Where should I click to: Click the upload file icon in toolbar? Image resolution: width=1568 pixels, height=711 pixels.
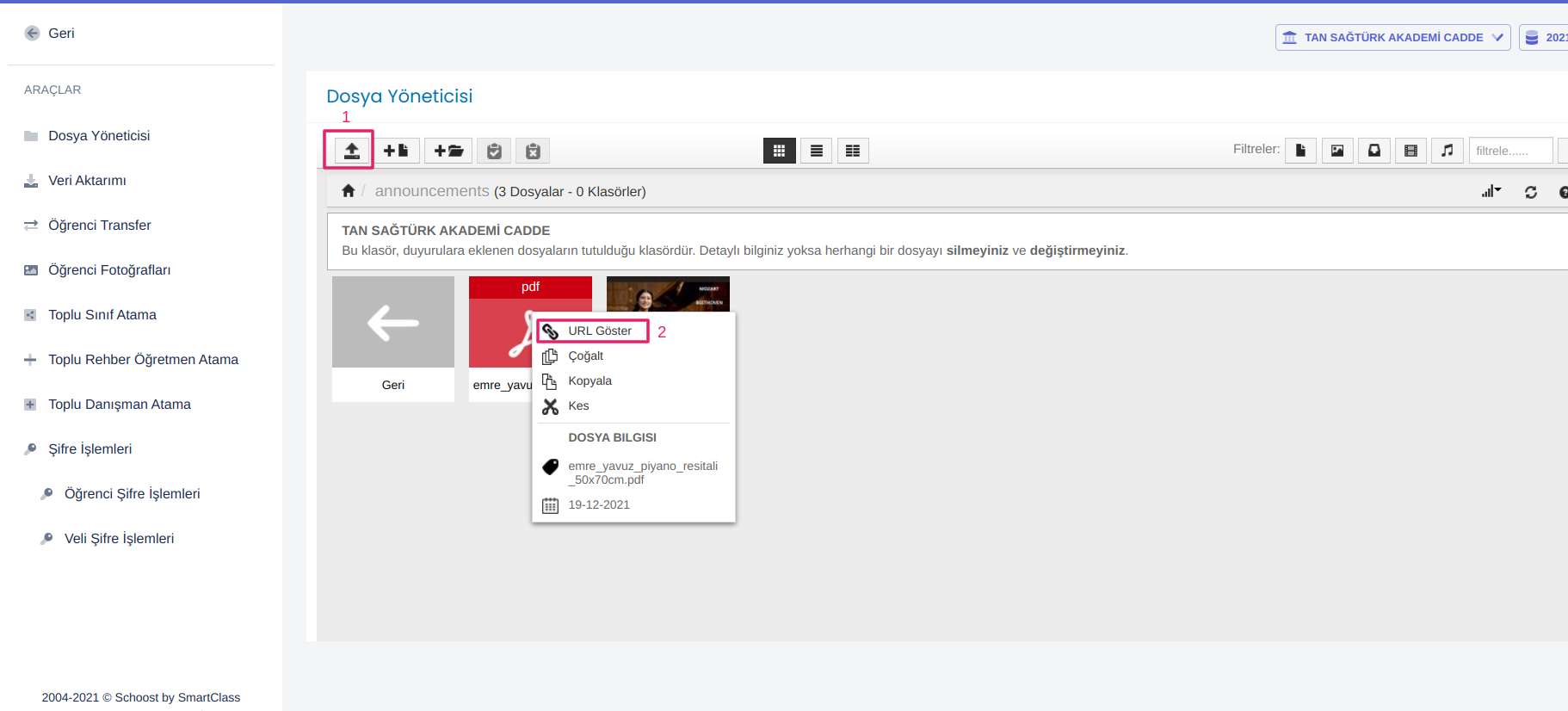(351, 151)
